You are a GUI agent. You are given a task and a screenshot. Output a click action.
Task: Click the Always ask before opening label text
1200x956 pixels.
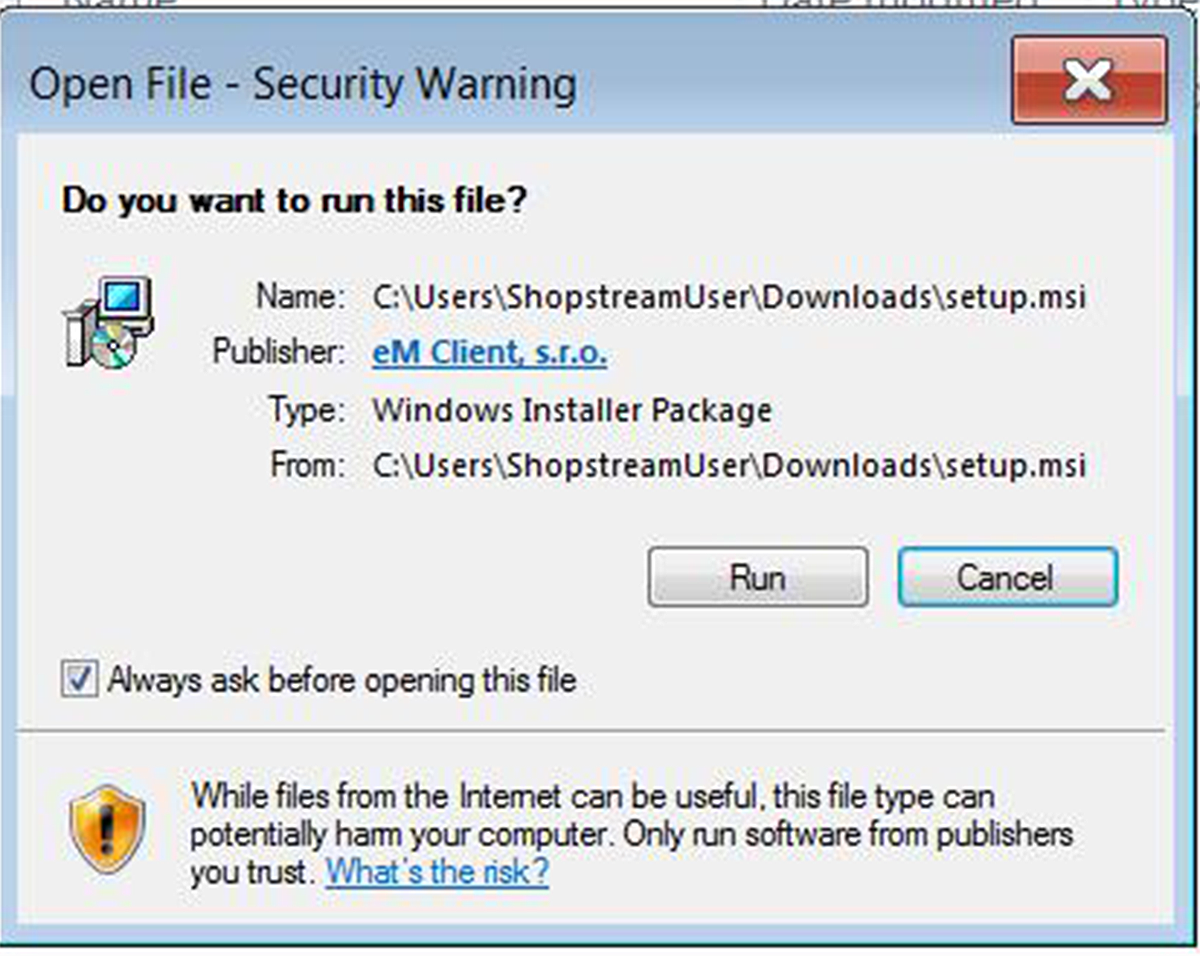342,682
